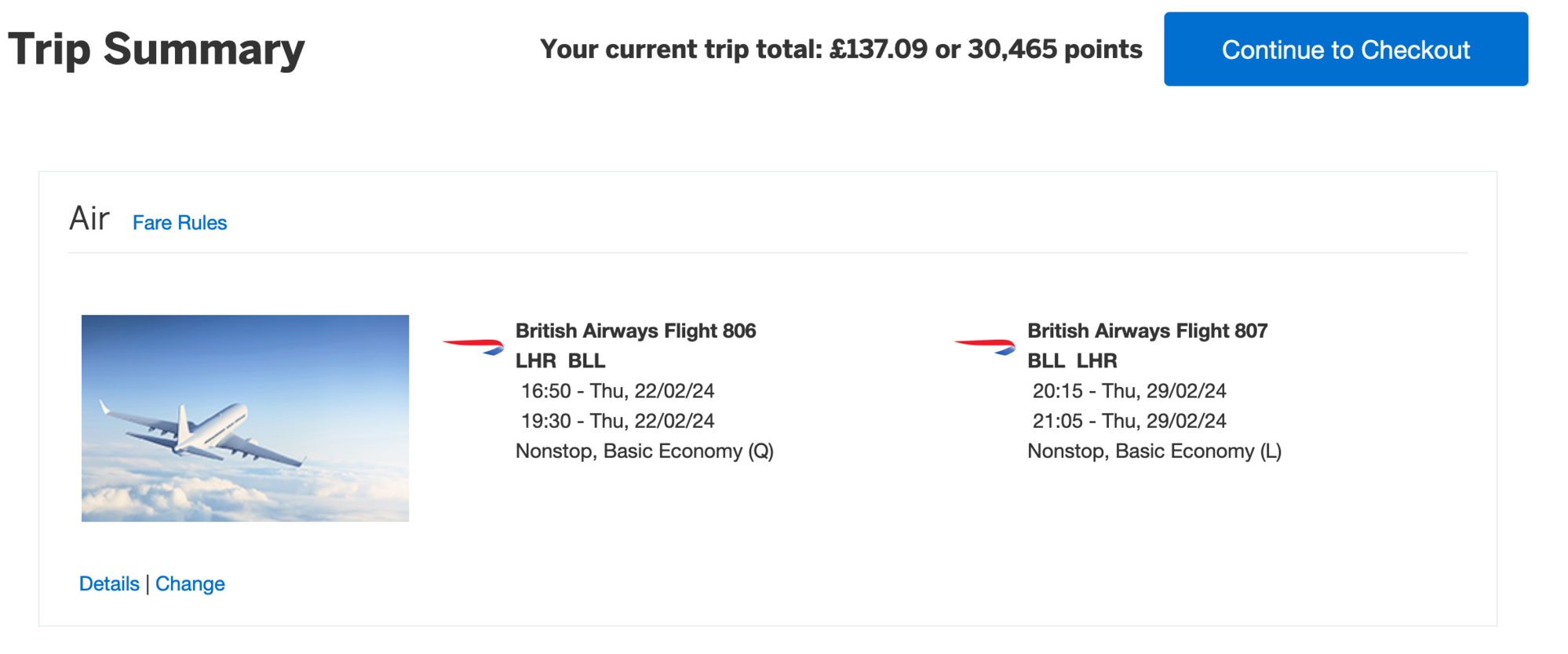Click the Continue to Checkout button
This screenshot has height=654, width=1568.
pyautogui.click(x=1345, y=49)
